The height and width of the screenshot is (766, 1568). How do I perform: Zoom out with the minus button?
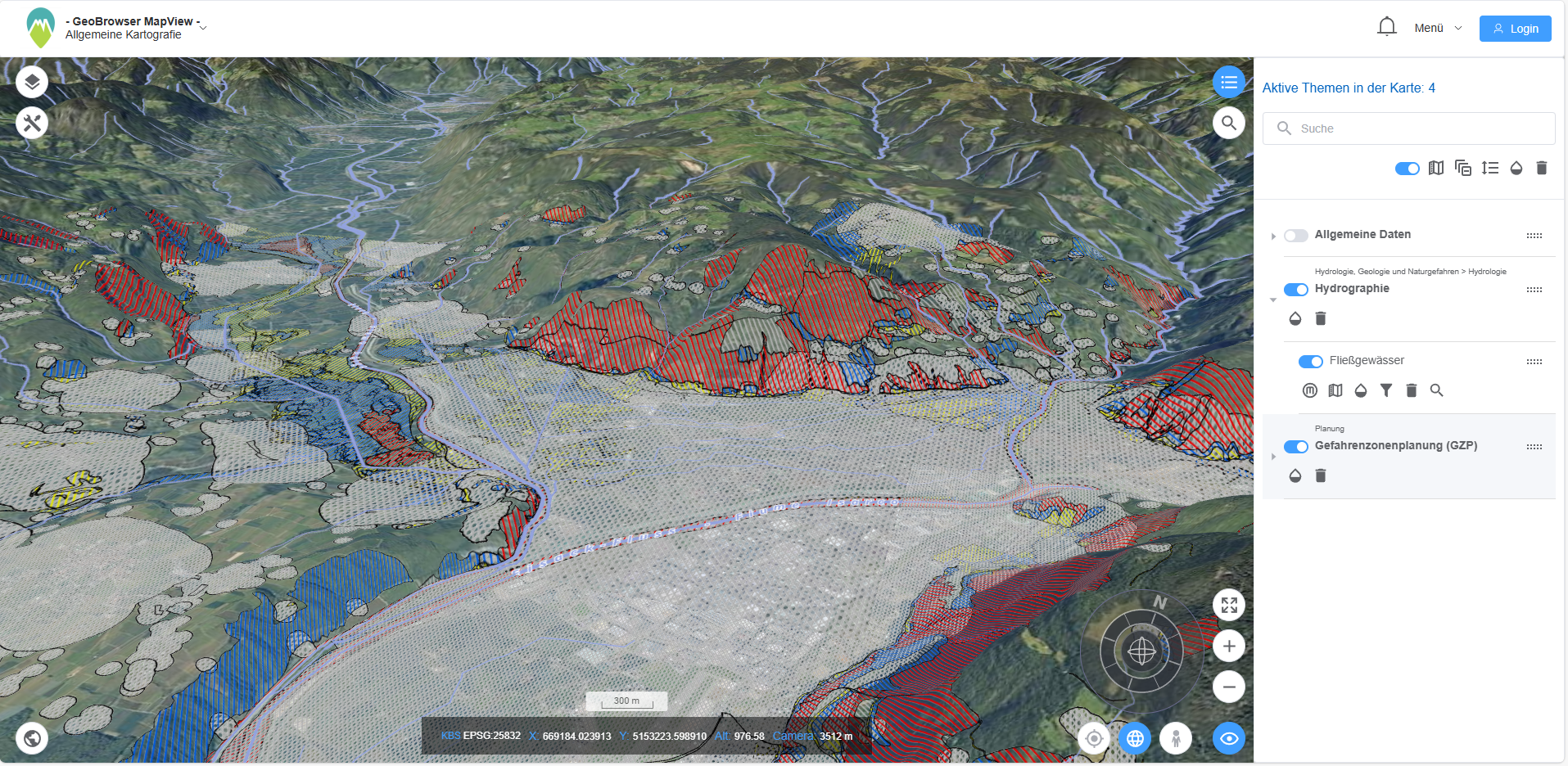1228,687
